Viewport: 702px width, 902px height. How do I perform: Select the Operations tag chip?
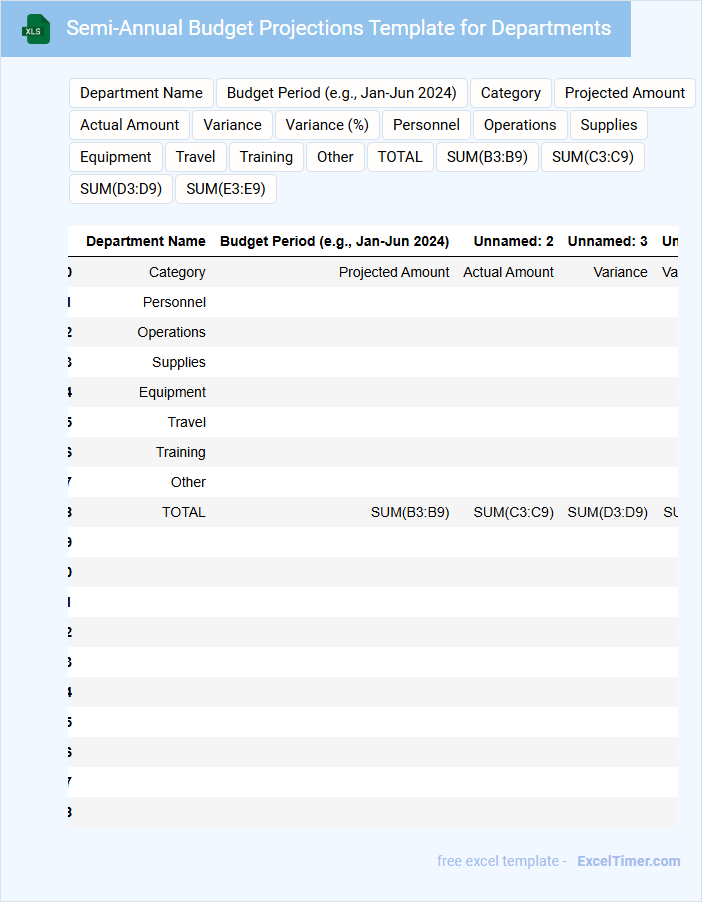(x=520, y=125)
